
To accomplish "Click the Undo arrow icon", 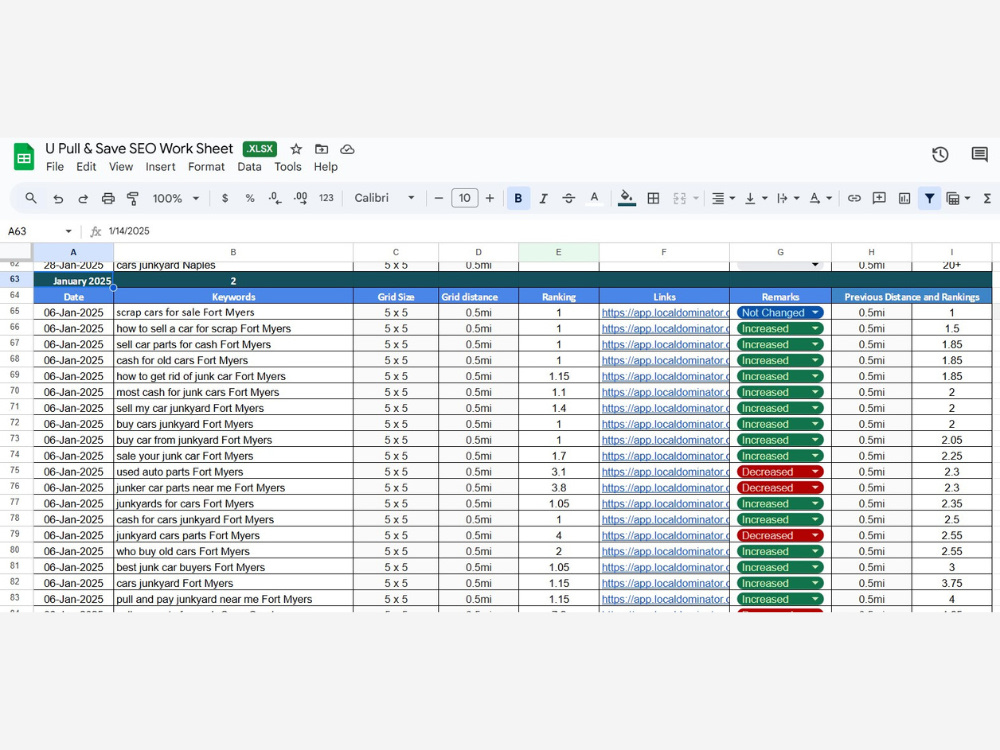I will pyautogui.click(x=58, y=198).
